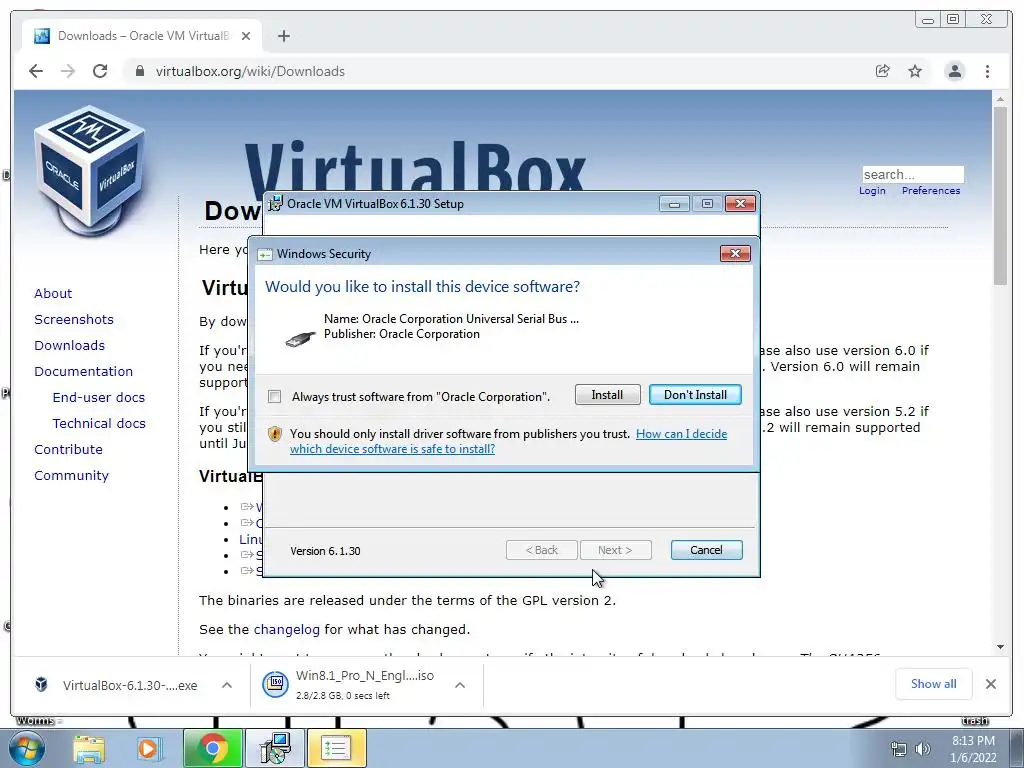Click the page scrollbar thumb

pos(1000,195)
